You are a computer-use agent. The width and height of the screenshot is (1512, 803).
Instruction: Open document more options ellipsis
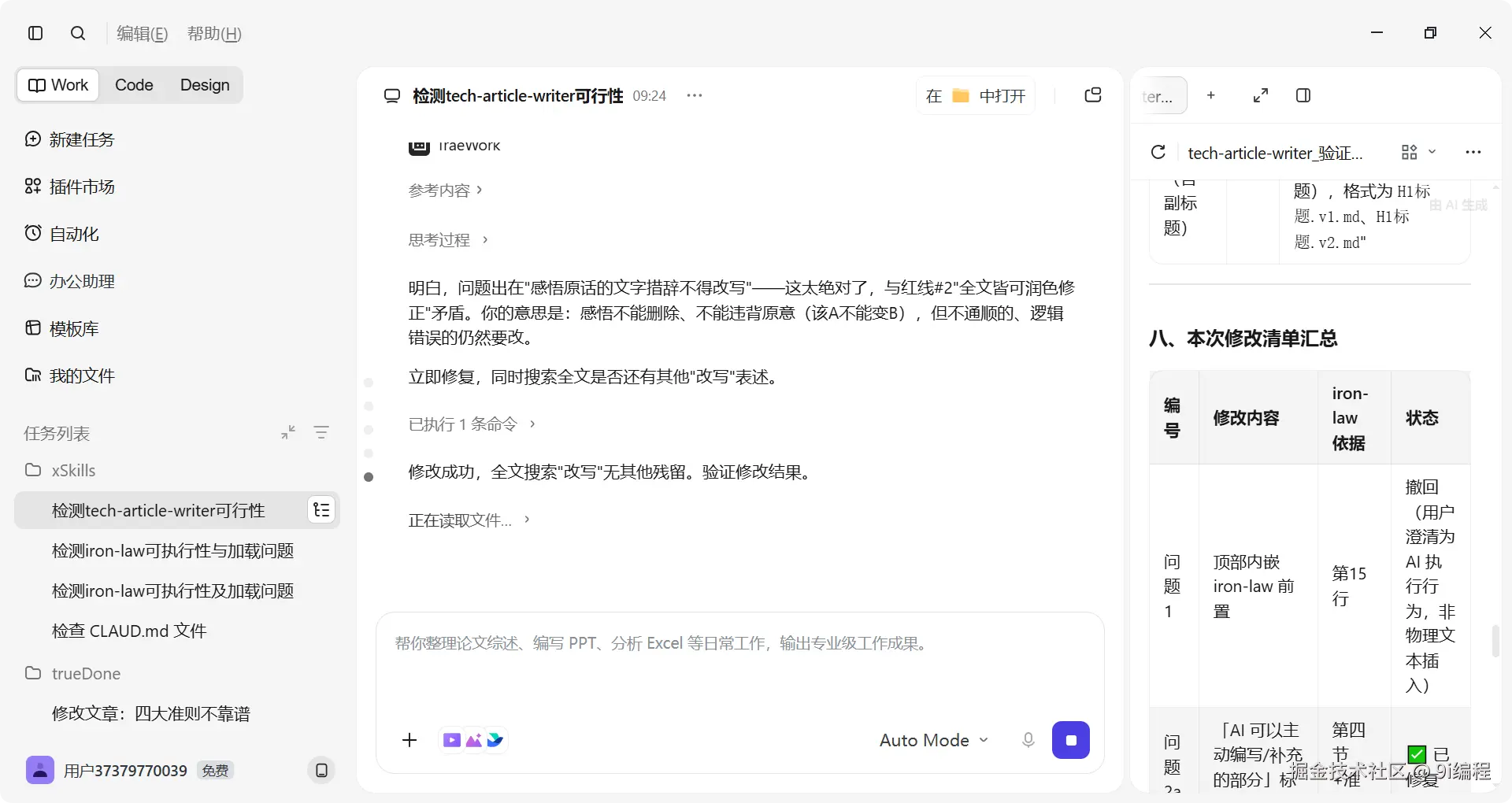coord(1473,152)
